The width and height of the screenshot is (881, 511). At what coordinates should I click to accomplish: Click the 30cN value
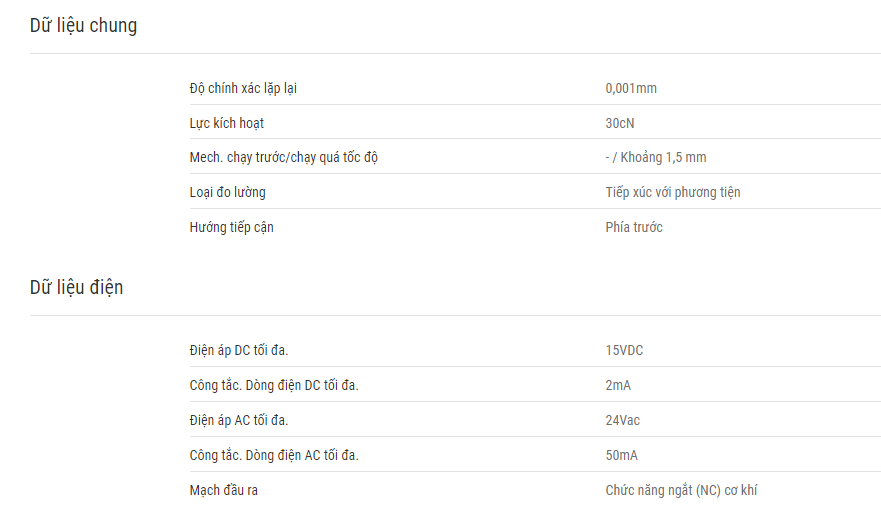coord(620,123)
